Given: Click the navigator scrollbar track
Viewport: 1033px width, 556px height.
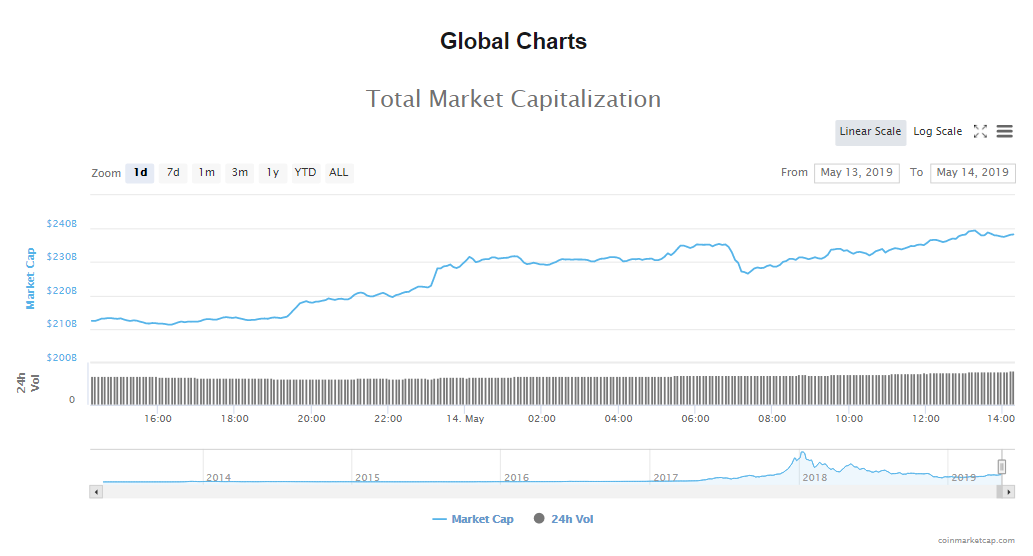Looking at the screenshot, I should tap(550, 492).
